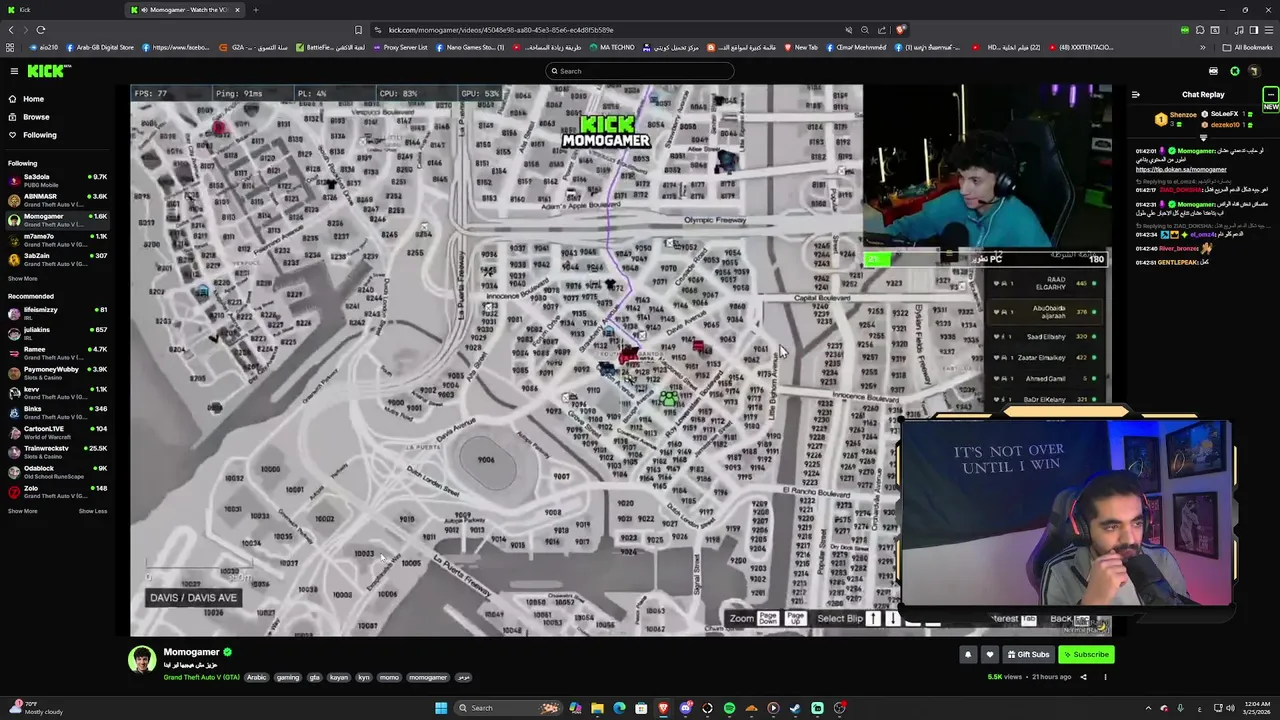Click Zolo channel avatar
Image resolution: width=1280 pixels, height=720 pixels.
coord(14,492)
